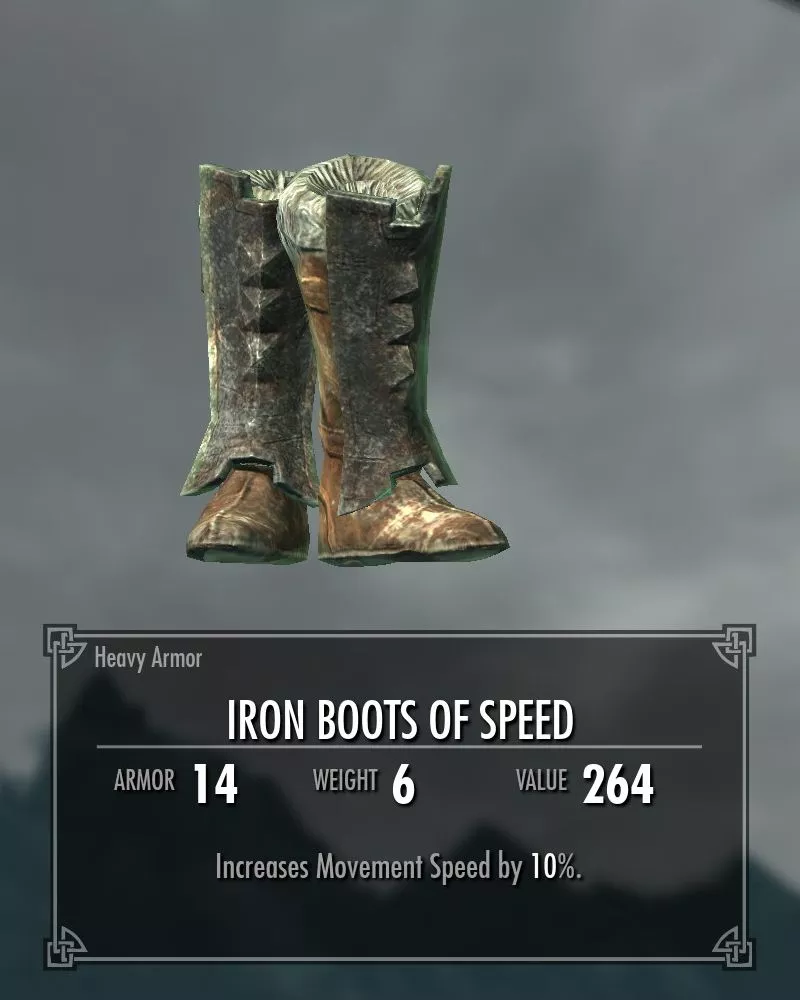This screenshot has height=1000, width=800.
Task: Click the weight value 6
Action: (x=403, y=784)
